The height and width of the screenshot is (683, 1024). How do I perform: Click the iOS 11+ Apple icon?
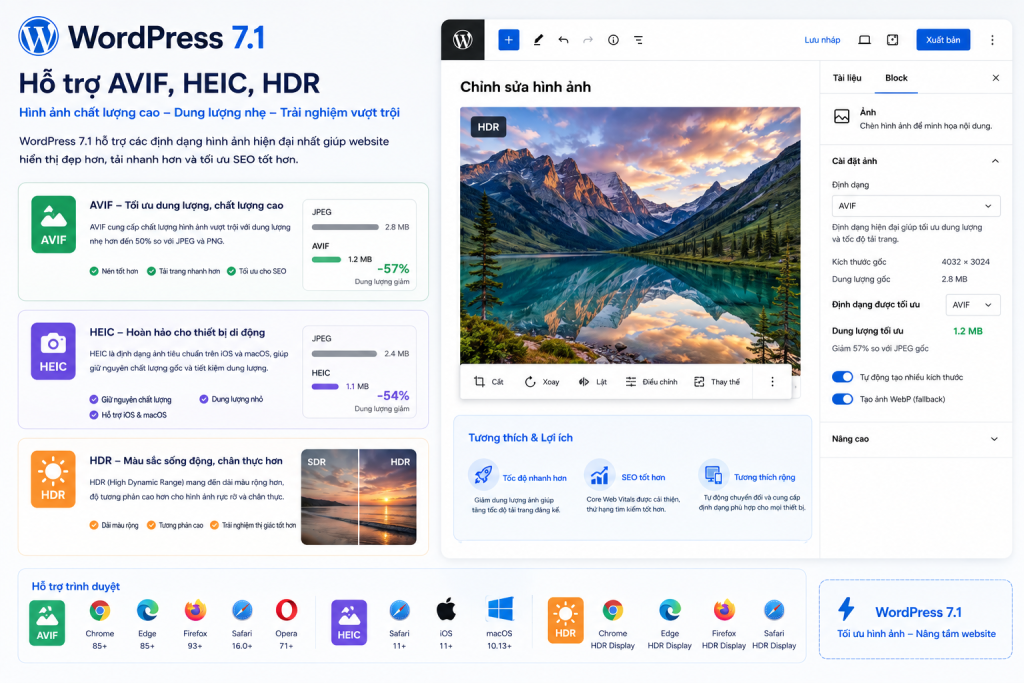click(446, 611)
